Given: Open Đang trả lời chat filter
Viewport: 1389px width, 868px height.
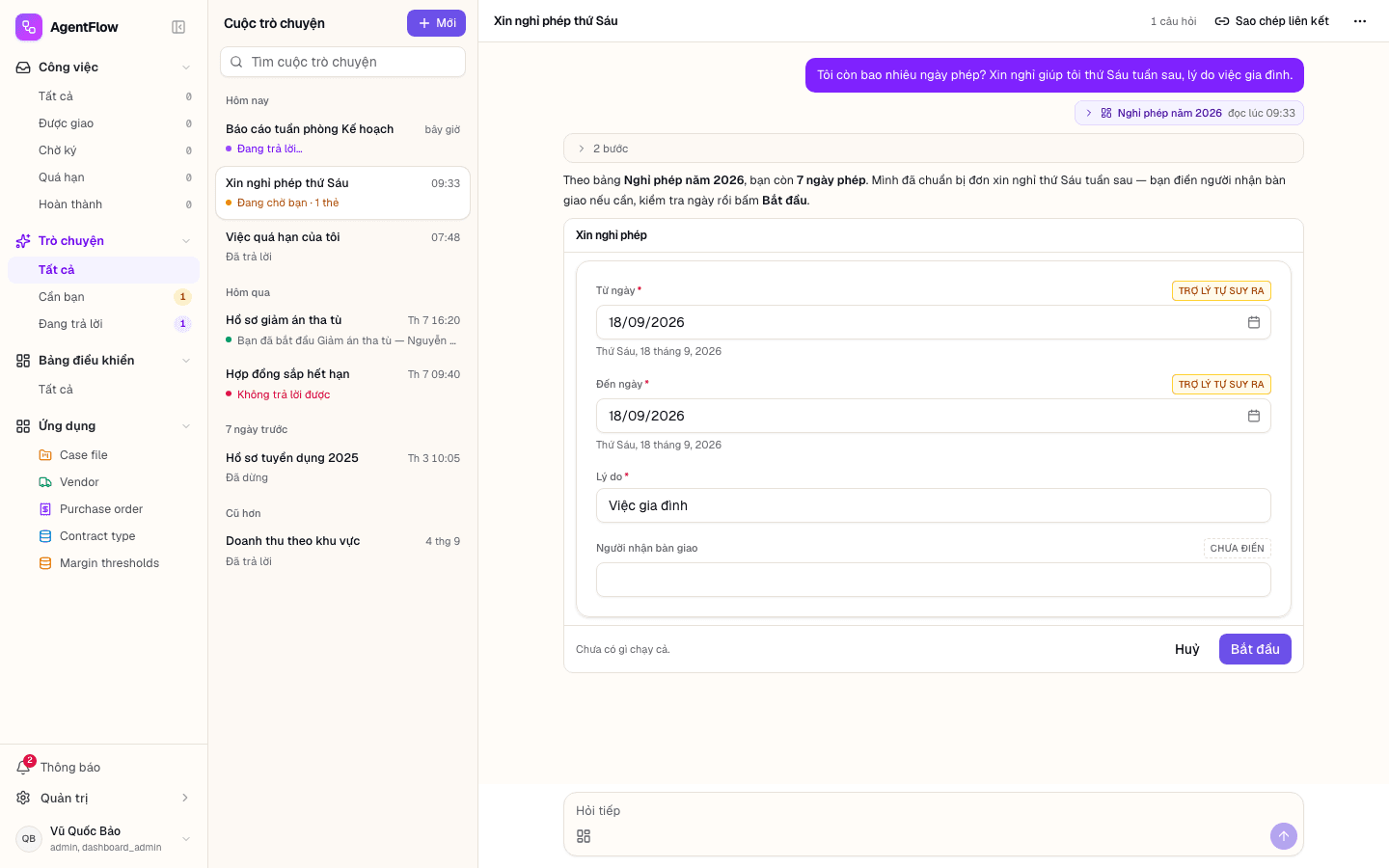Looking at the screenshot, I should 103,324.
